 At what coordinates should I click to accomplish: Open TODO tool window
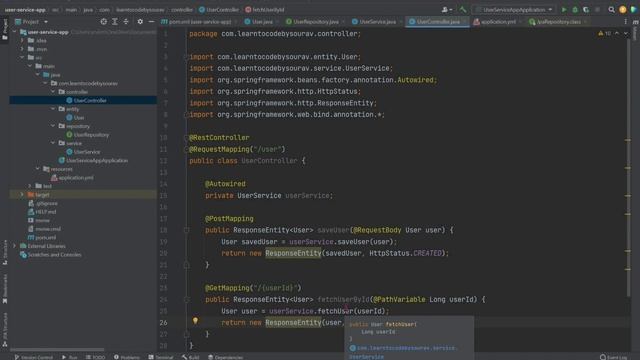[96, 357]
